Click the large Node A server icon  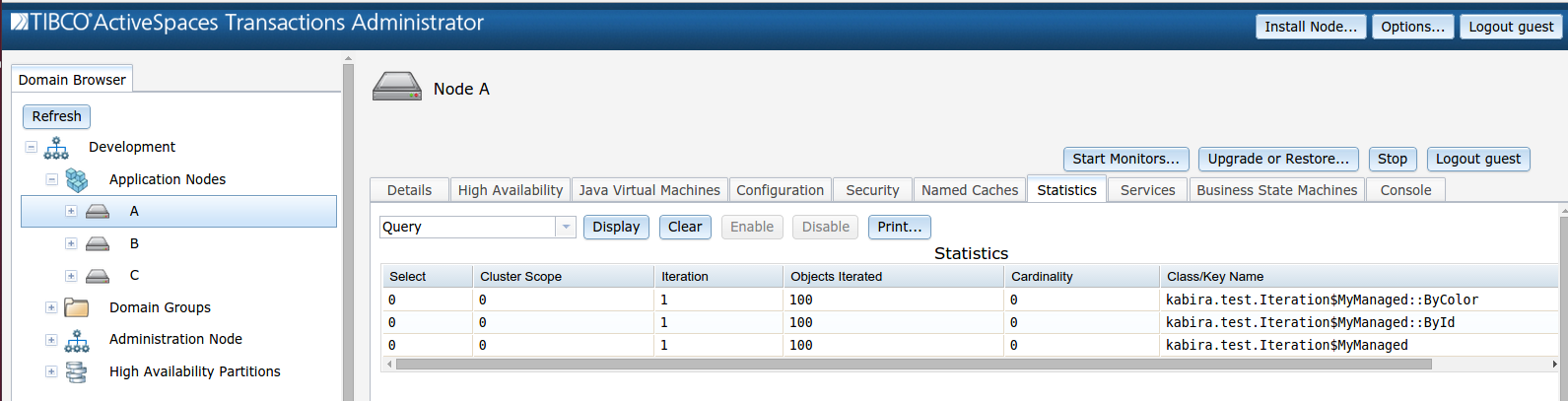(397, 87)
